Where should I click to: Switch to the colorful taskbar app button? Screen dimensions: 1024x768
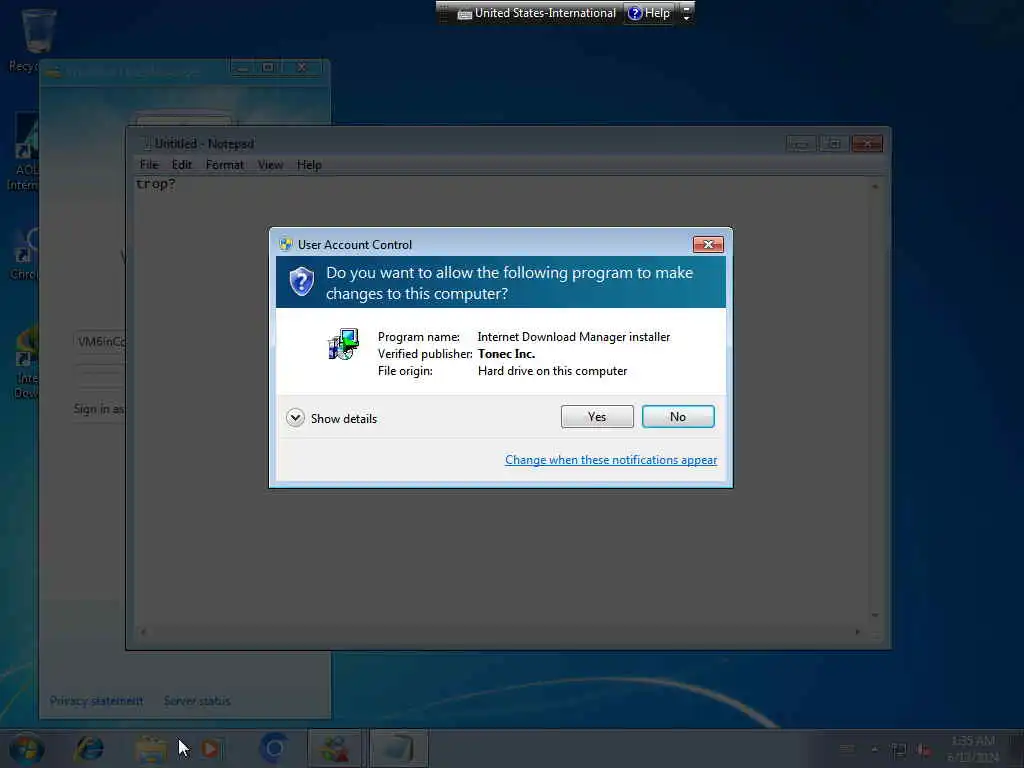pos(334,748)
